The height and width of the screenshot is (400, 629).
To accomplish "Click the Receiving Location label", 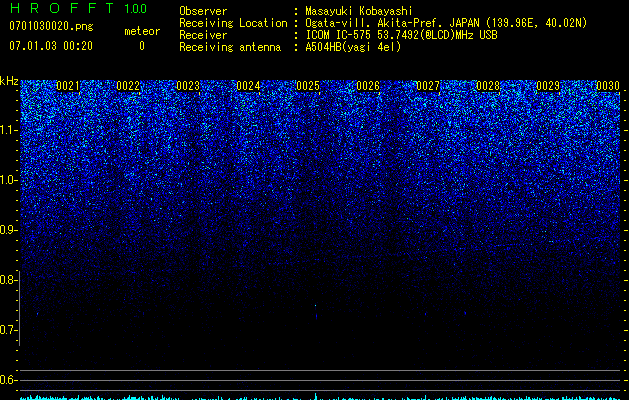I will tap(233, 23).
